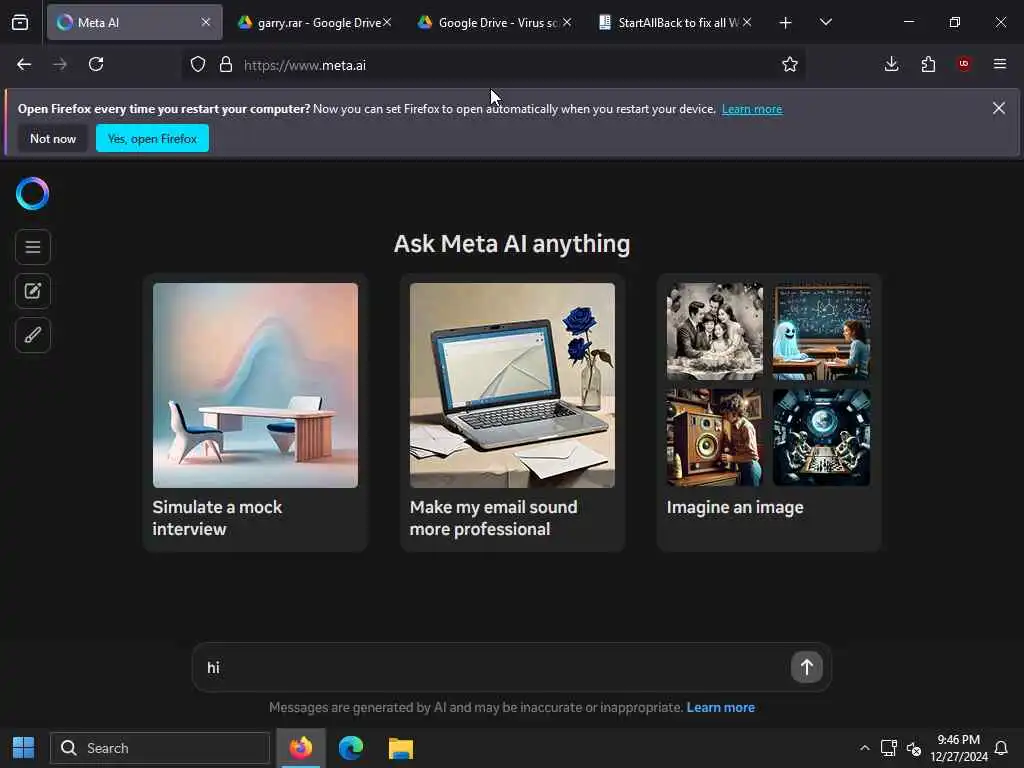Screen dimensions: 1024x768
Task: Expand the list all tabs chevron
Action: (x=825, y=23)
